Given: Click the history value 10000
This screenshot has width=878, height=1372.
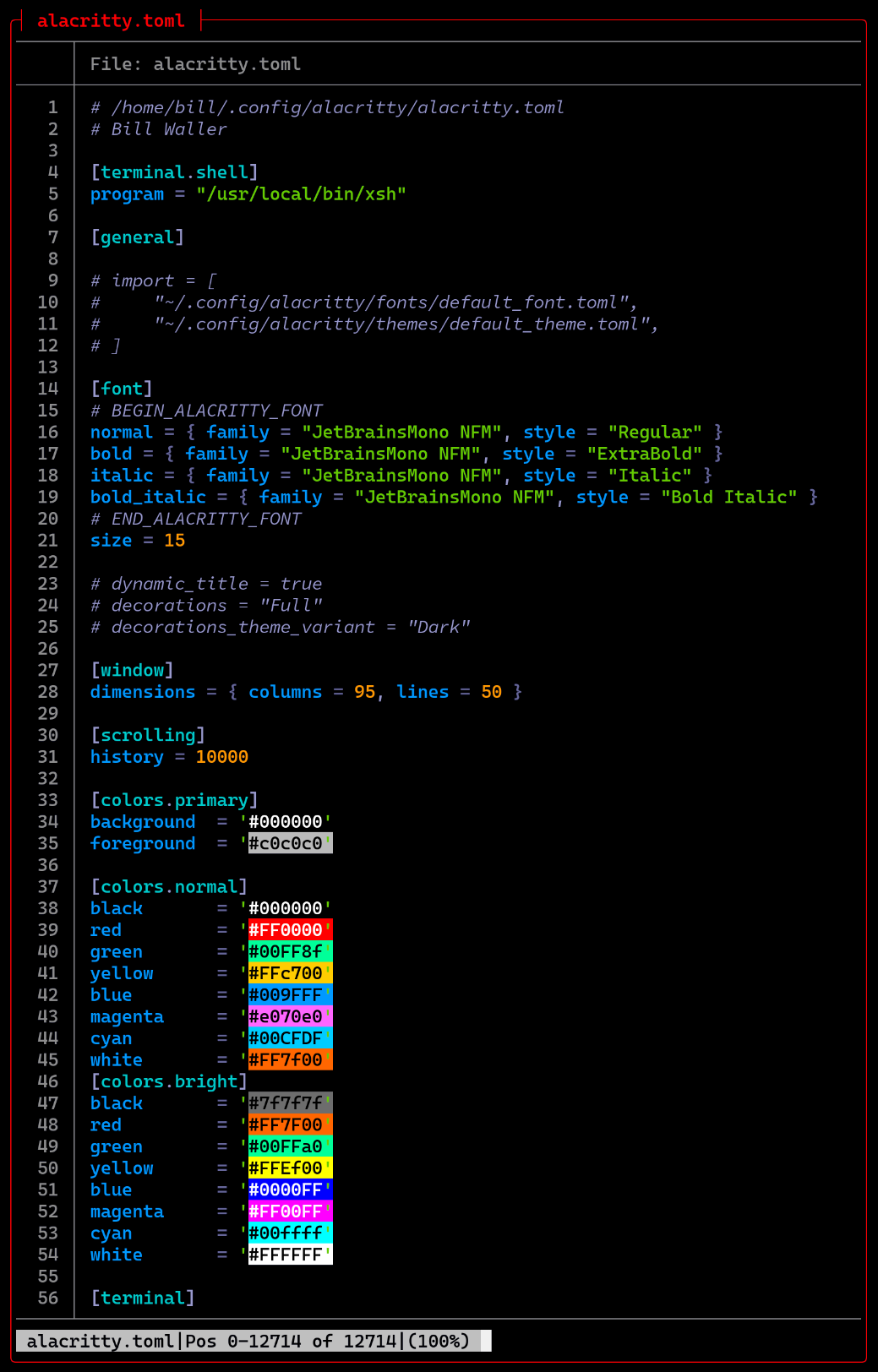Looking at the screenshot, I should tap(221, 757).
